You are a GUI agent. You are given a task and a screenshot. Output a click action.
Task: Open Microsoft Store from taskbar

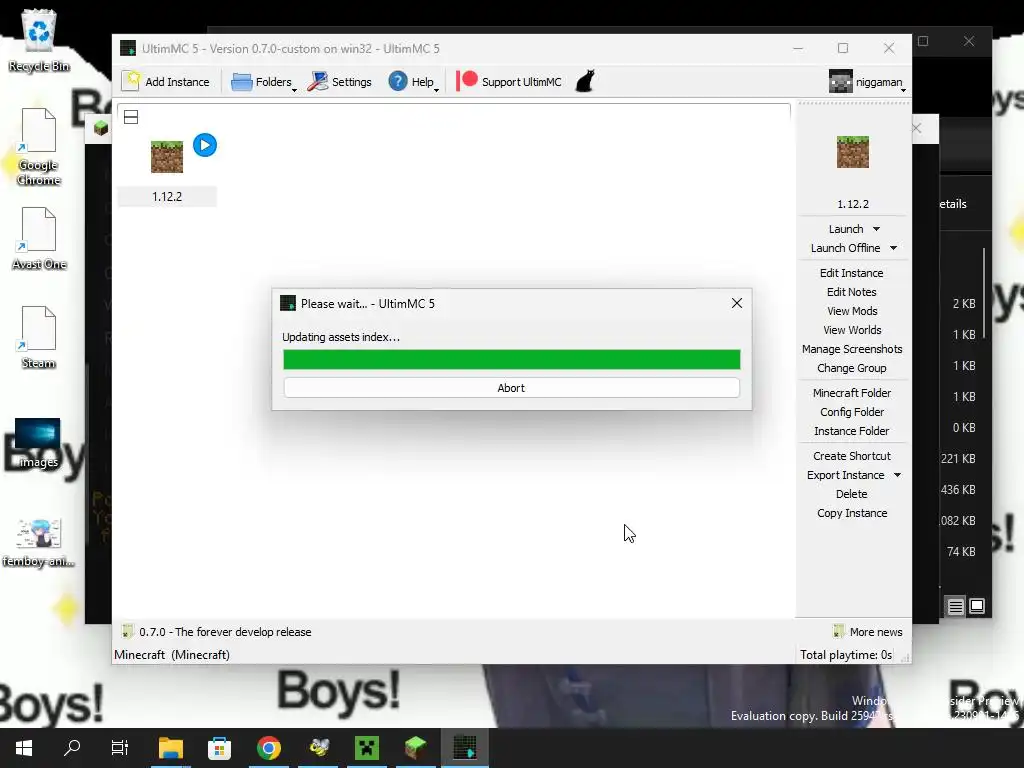[x=219, y=748]
